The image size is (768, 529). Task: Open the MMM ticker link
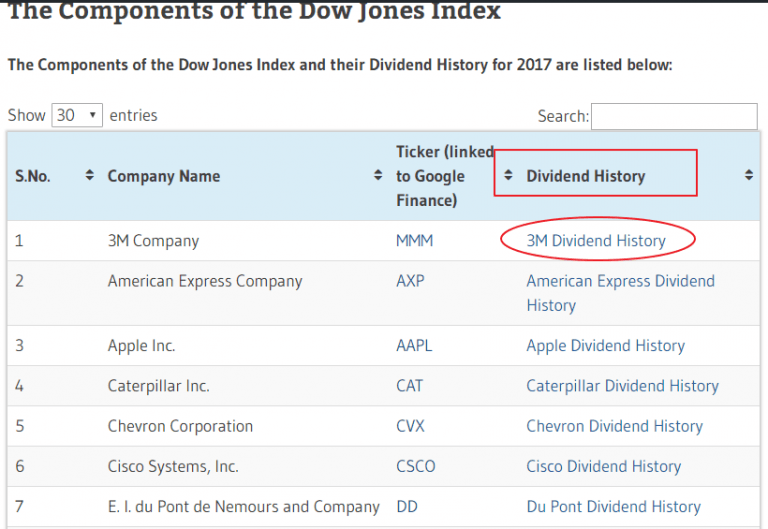[414, 240]
